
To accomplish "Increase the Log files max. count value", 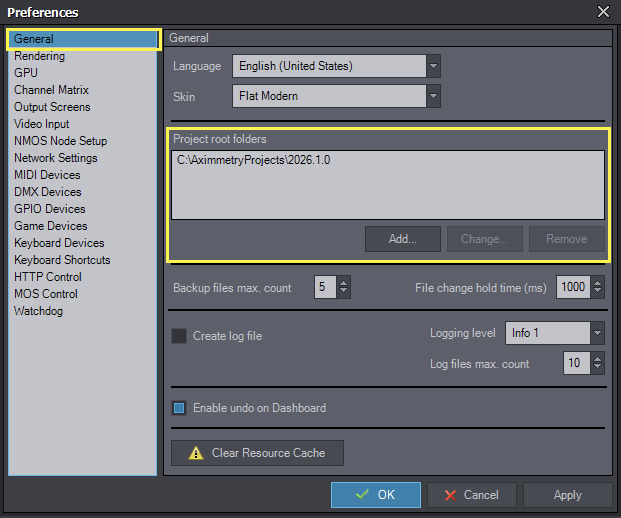I will pyautogui.click(x=597, y=359).
